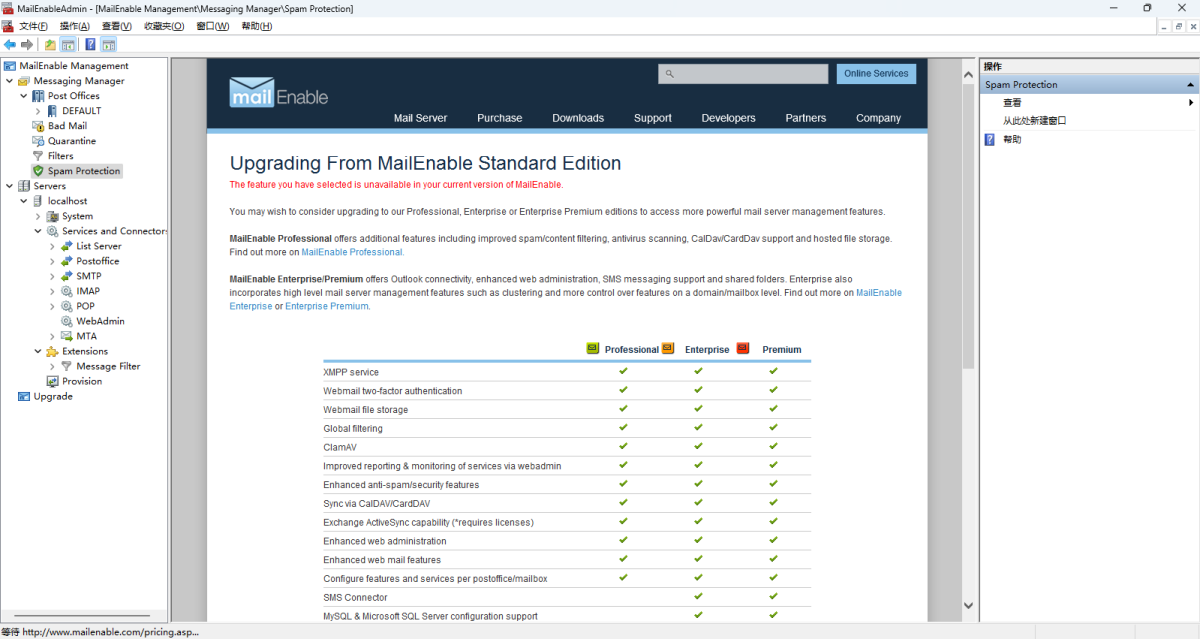The width and height of the screenshot is (1200, 639).
Task: Click the Up one level folder icon
Action: (50, 45)
